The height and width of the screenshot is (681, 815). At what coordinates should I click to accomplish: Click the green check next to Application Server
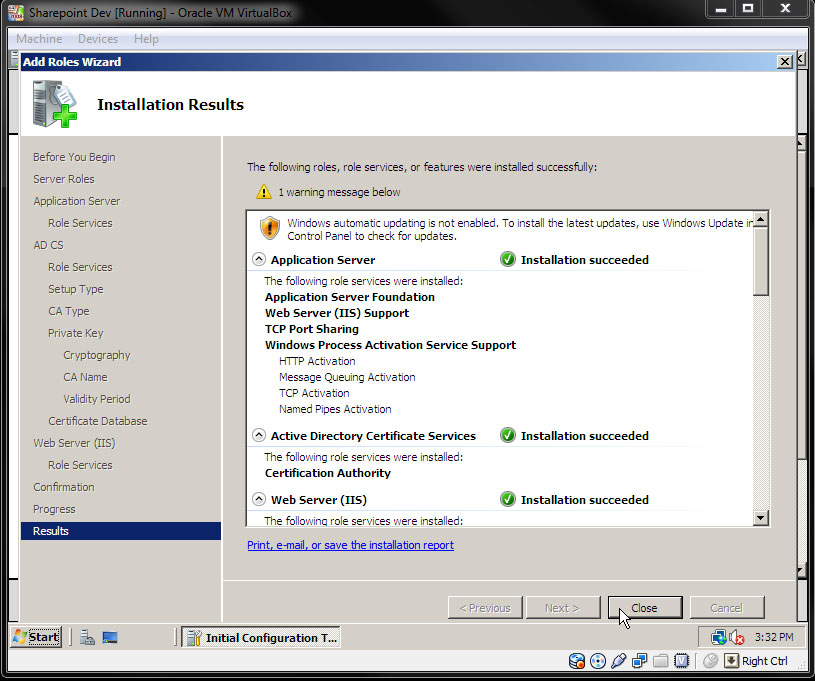[x=507, y=259]
